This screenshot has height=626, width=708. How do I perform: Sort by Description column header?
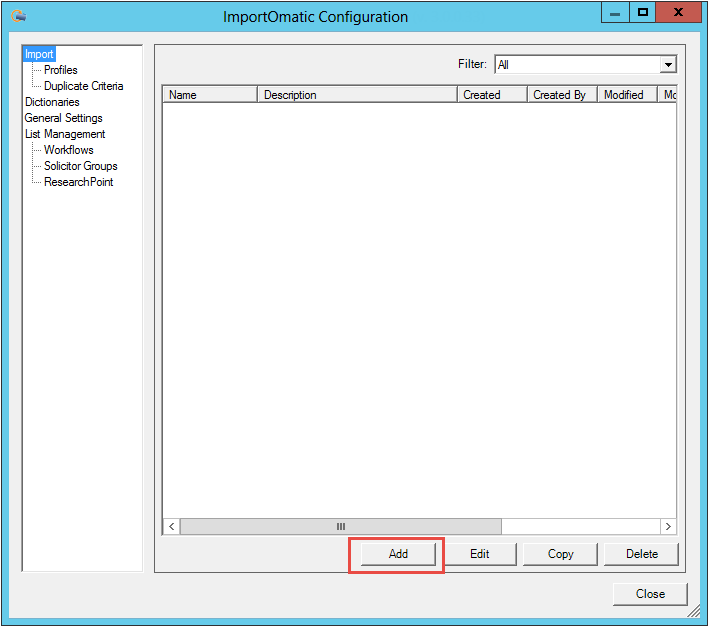(x=357, y=95)
